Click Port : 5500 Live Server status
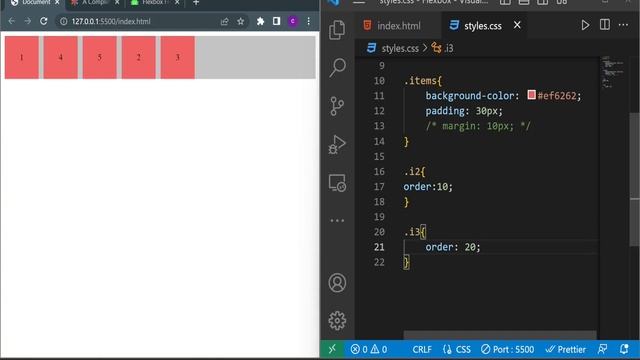This screenshot has height=360, width=640. pos(507,349)
